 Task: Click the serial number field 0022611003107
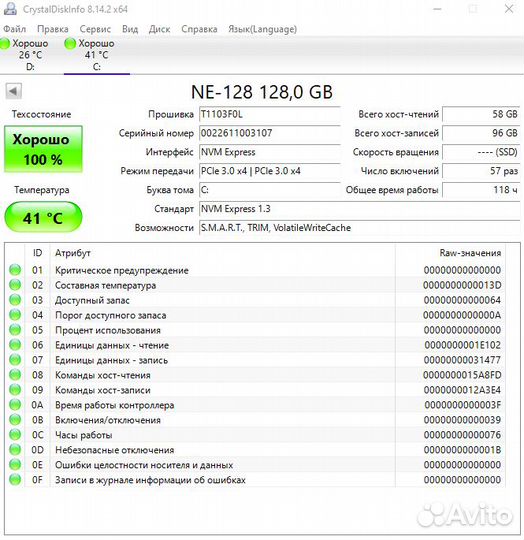point(270,133)
